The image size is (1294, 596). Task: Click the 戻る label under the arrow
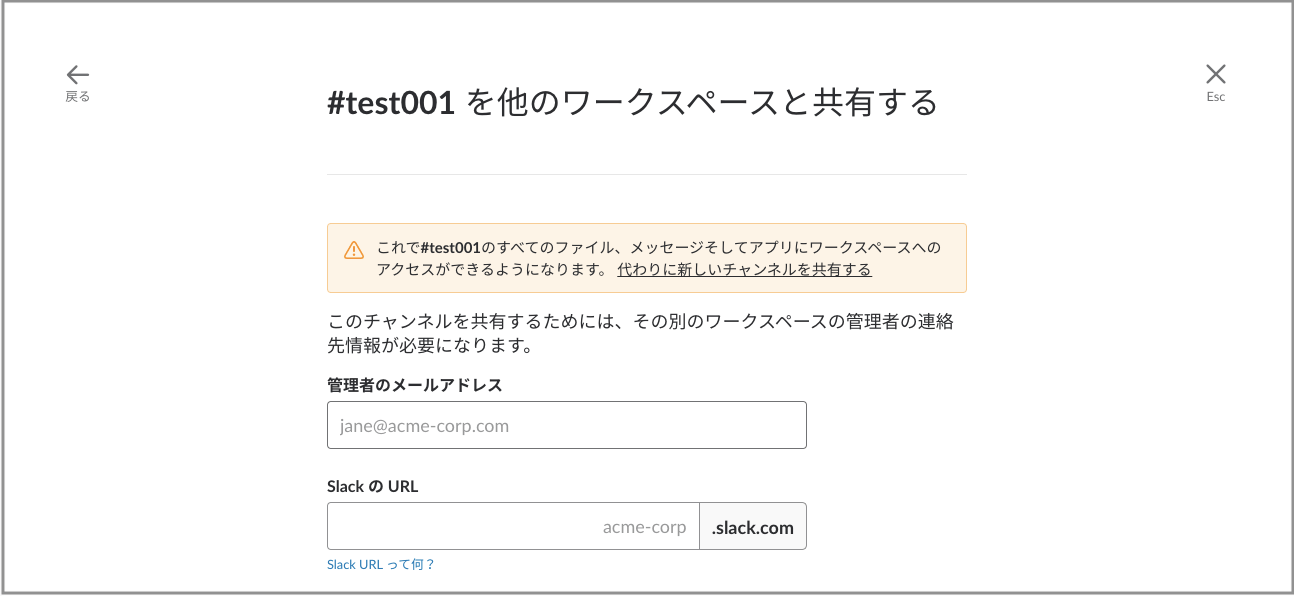(78, 97)
